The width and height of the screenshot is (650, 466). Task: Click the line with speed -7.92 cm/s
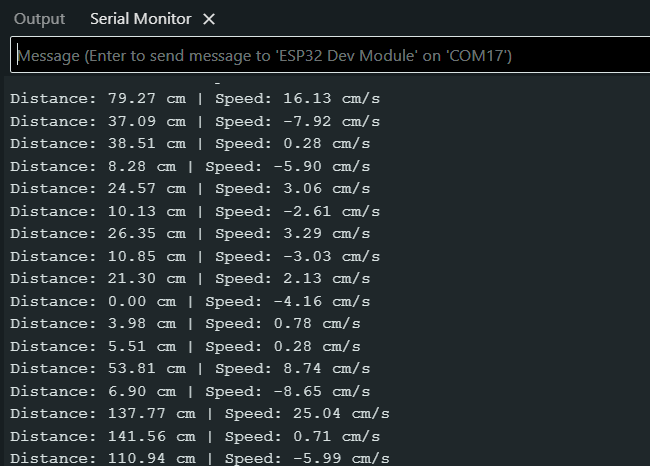coord(195,121)
